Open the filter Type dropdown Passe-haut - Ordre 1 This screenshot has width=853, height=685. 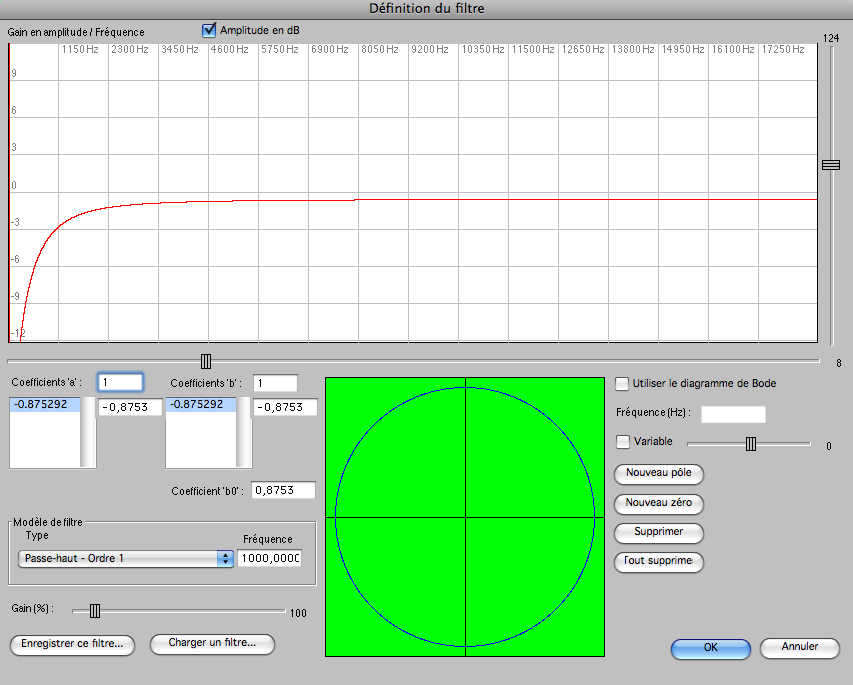126,558
